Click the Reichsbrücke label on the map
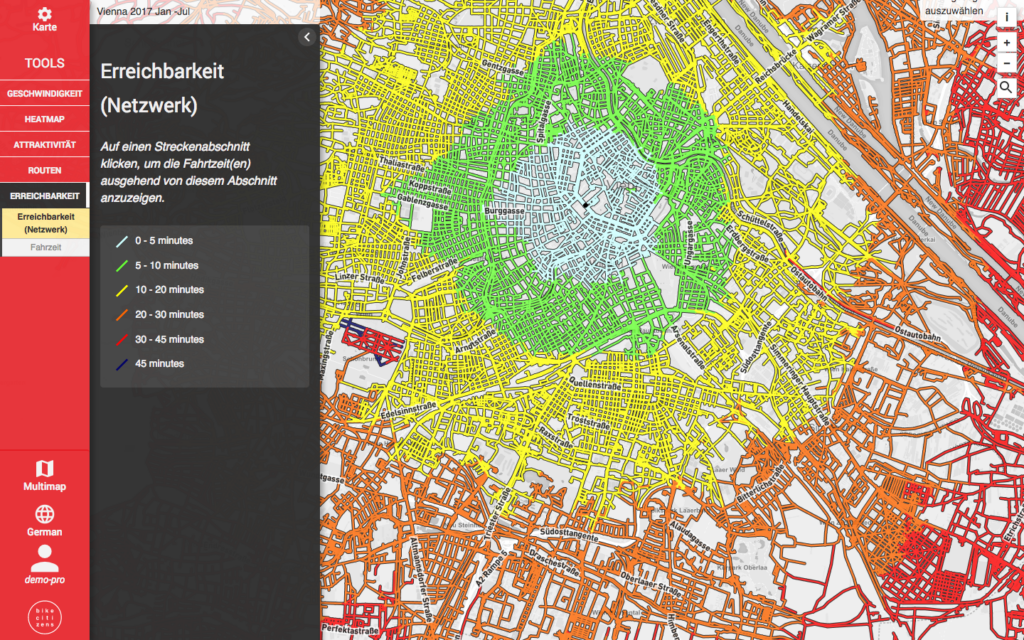Screen dimensions: 1024x640 tap(777, 66)
